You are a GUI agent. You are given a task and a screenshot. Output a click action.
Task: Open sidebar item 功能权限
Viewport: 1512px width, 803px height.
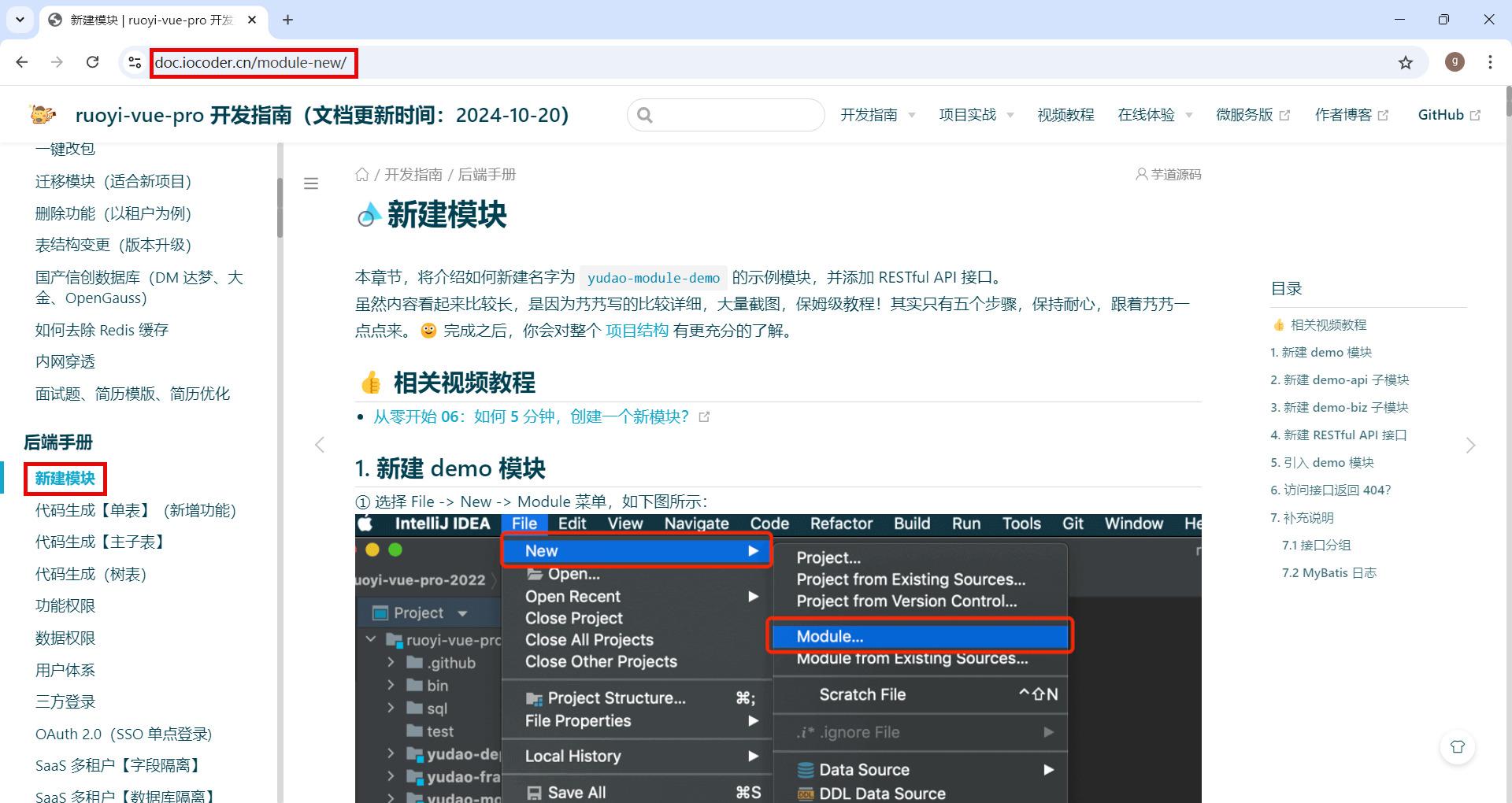pos(65,605)
